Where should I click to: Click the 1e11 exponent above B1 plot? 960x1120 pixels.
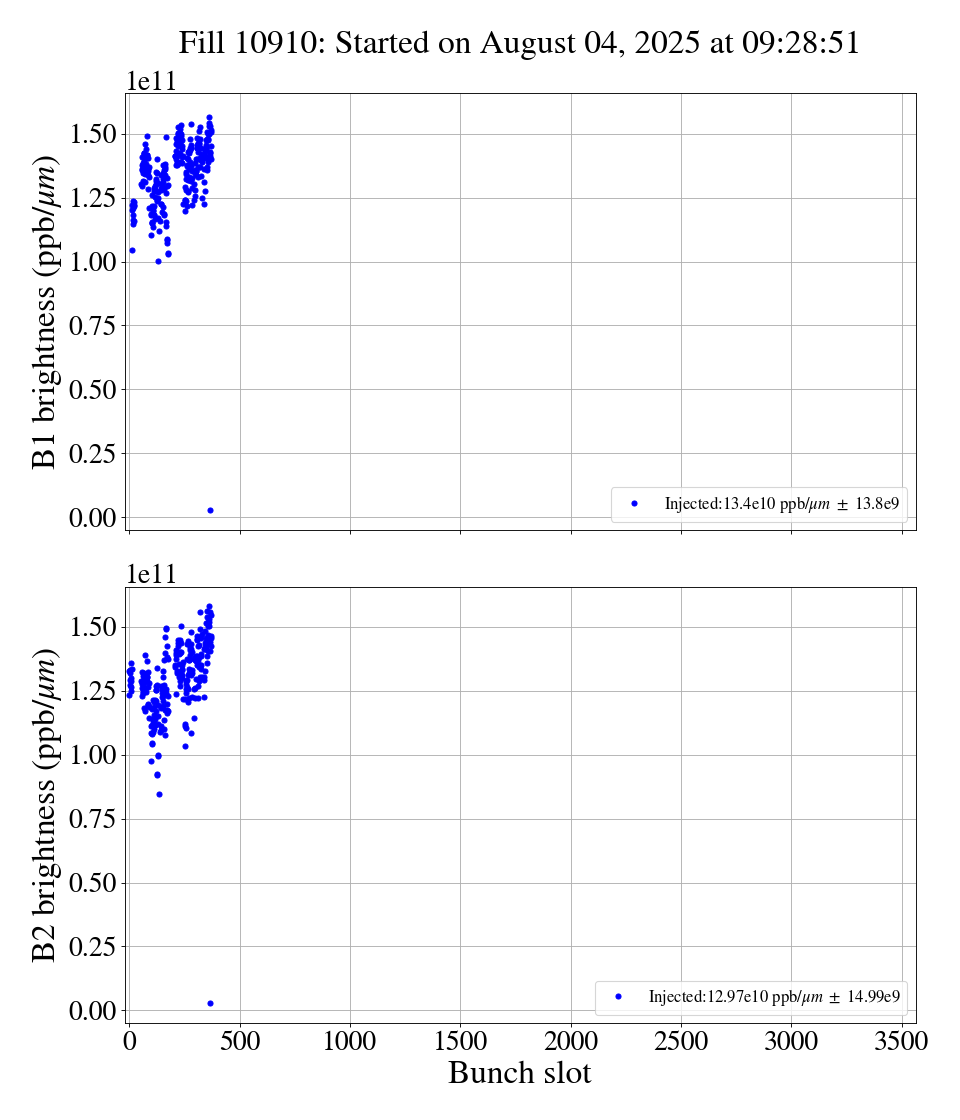pos(151,82)
